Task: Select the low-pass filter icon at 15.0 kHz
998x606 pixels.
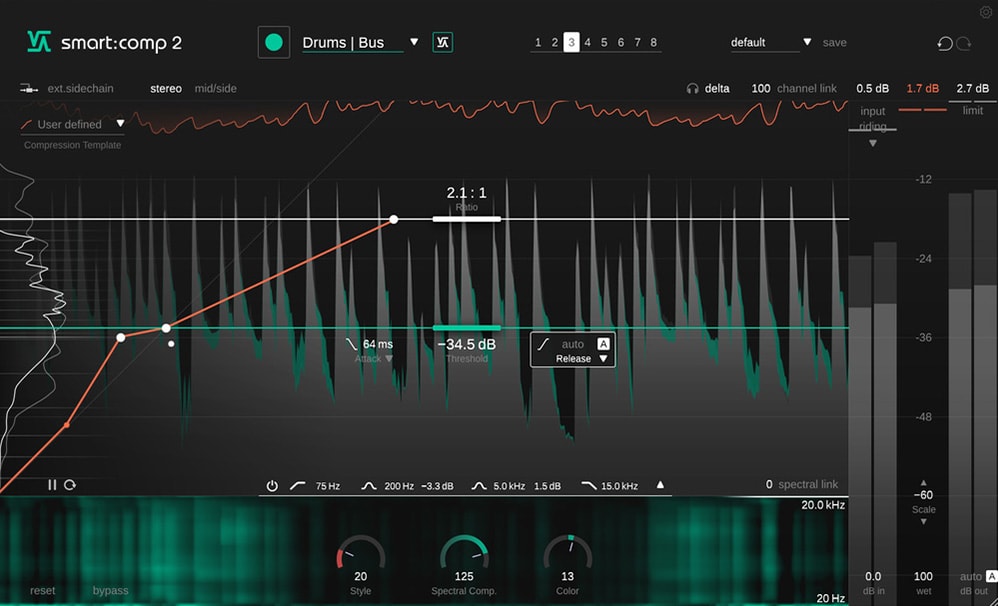Action: click(589, 486)
